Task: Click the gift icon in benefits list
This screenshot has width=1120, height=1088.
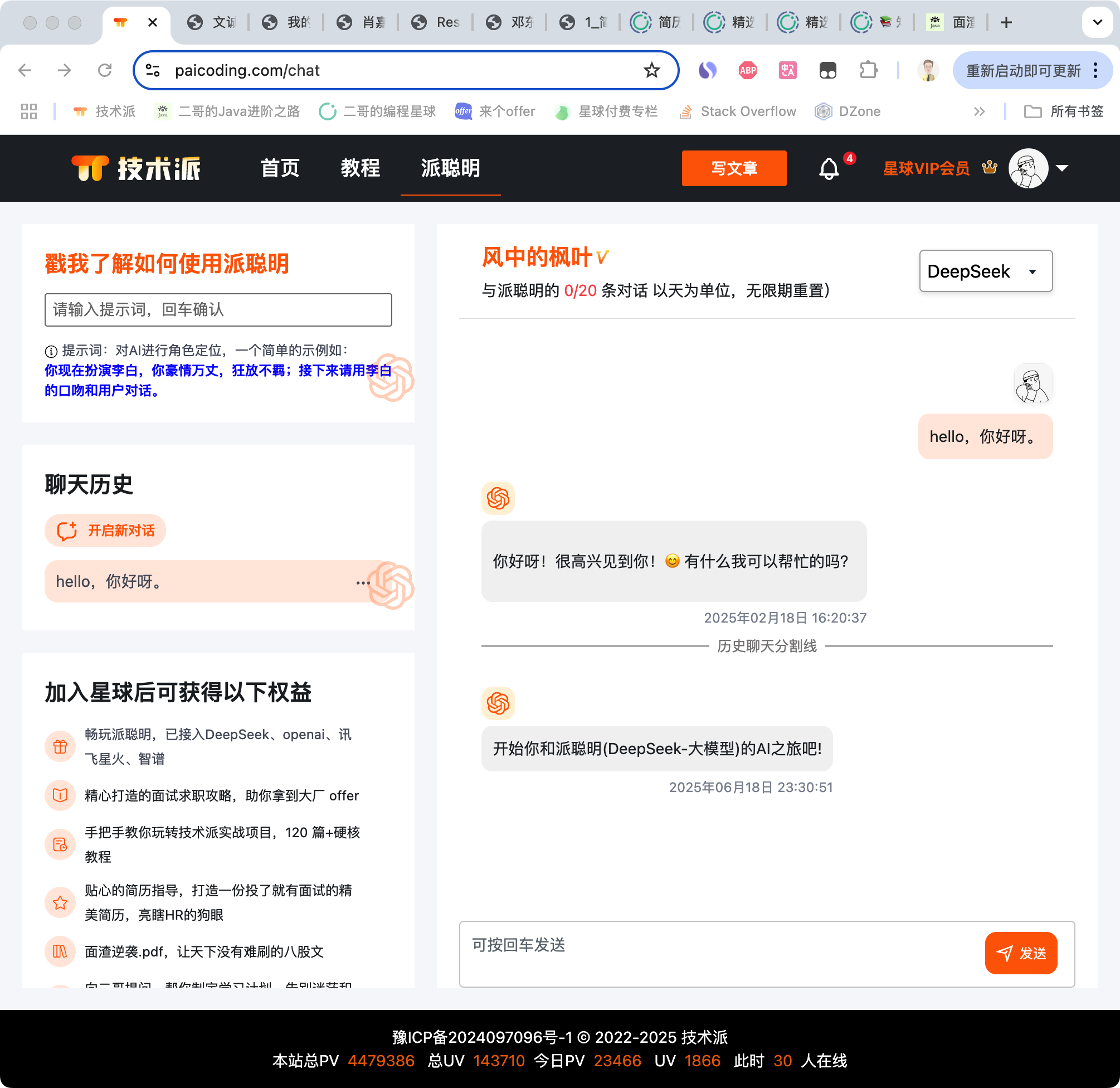Action: pyautogui.click(x=60, y=746)
